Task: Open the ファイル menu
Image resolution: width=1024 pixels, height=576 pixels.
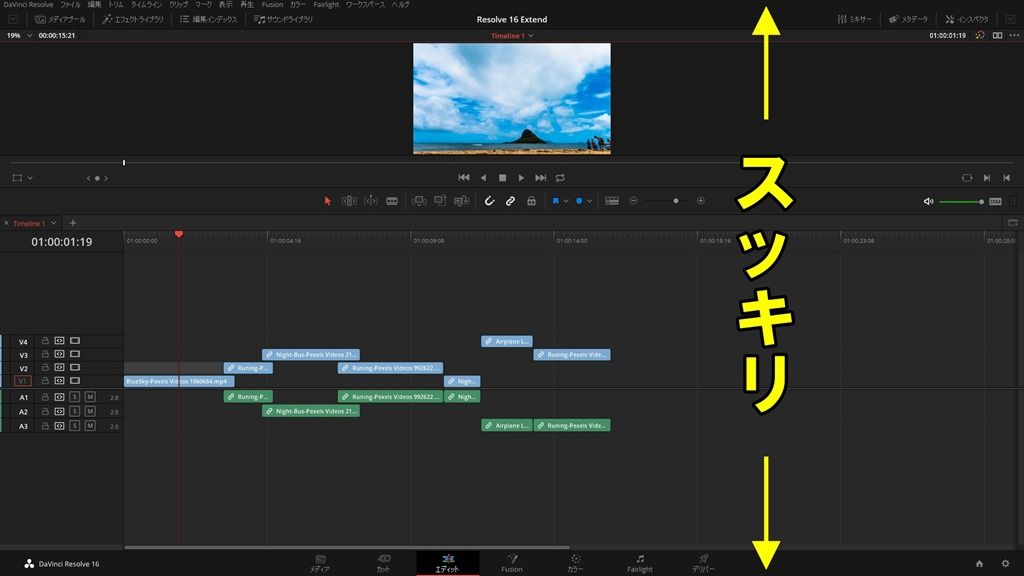Action: (x=70, y=5)
